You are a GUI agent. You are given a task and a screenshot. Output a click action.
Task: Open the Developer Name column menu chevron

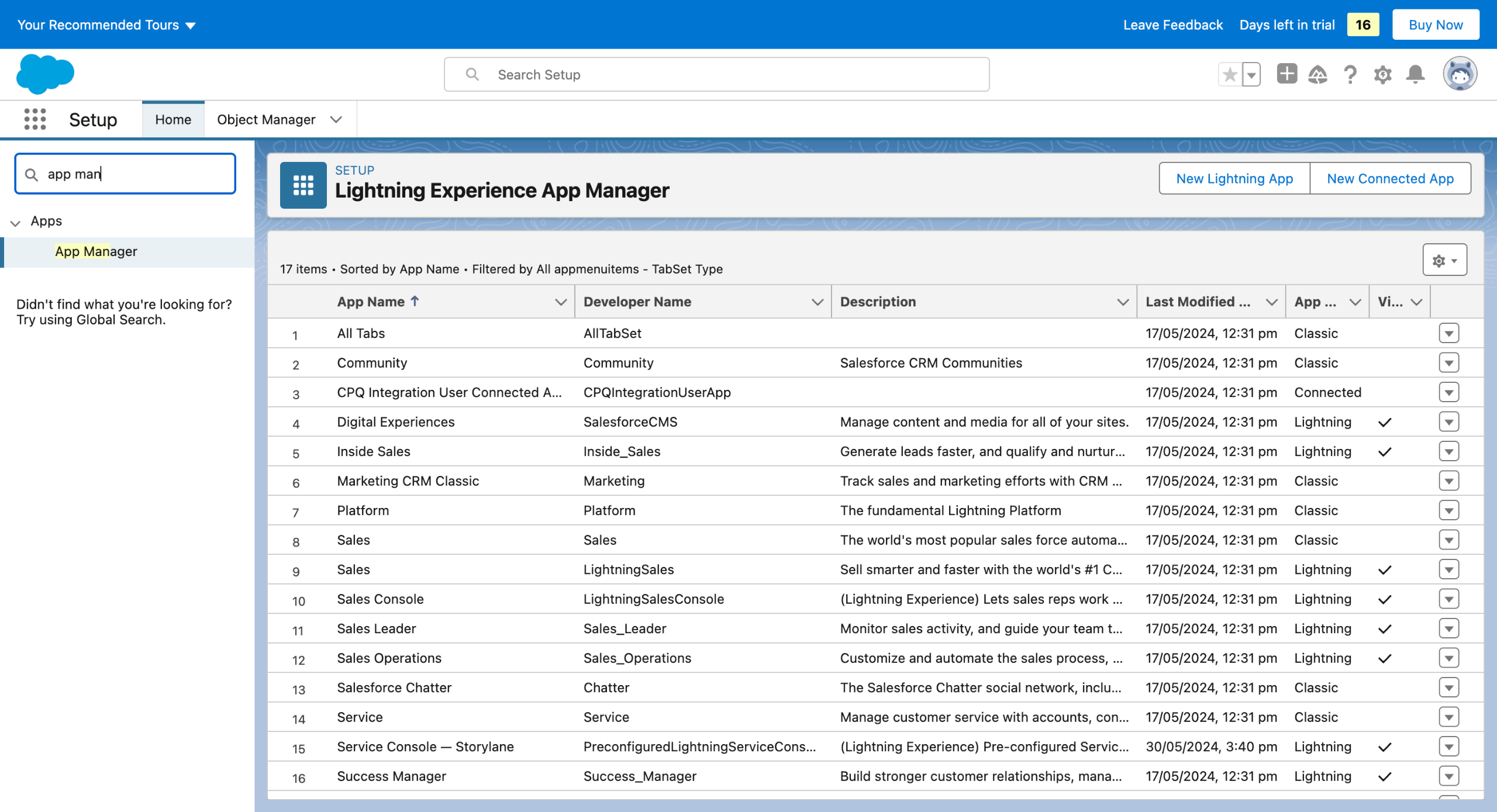[818, 302]
